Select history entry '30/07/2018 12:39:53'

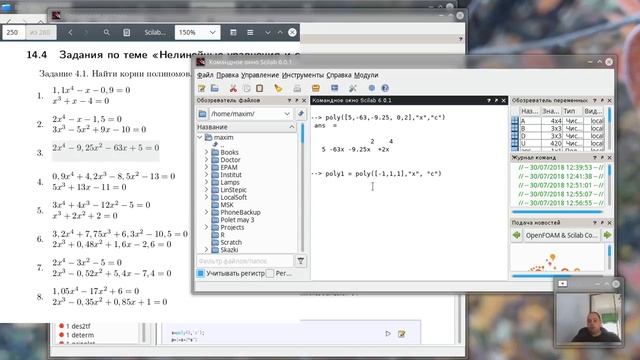click(x=561, y=167)
